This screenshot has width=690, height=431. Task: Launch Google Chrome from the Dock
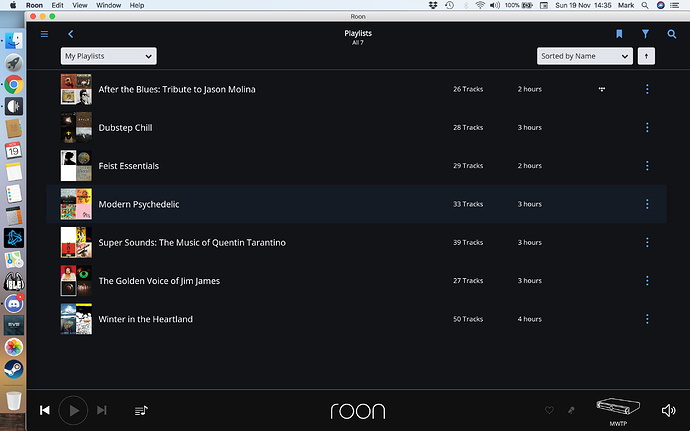[x=14, y=85]
